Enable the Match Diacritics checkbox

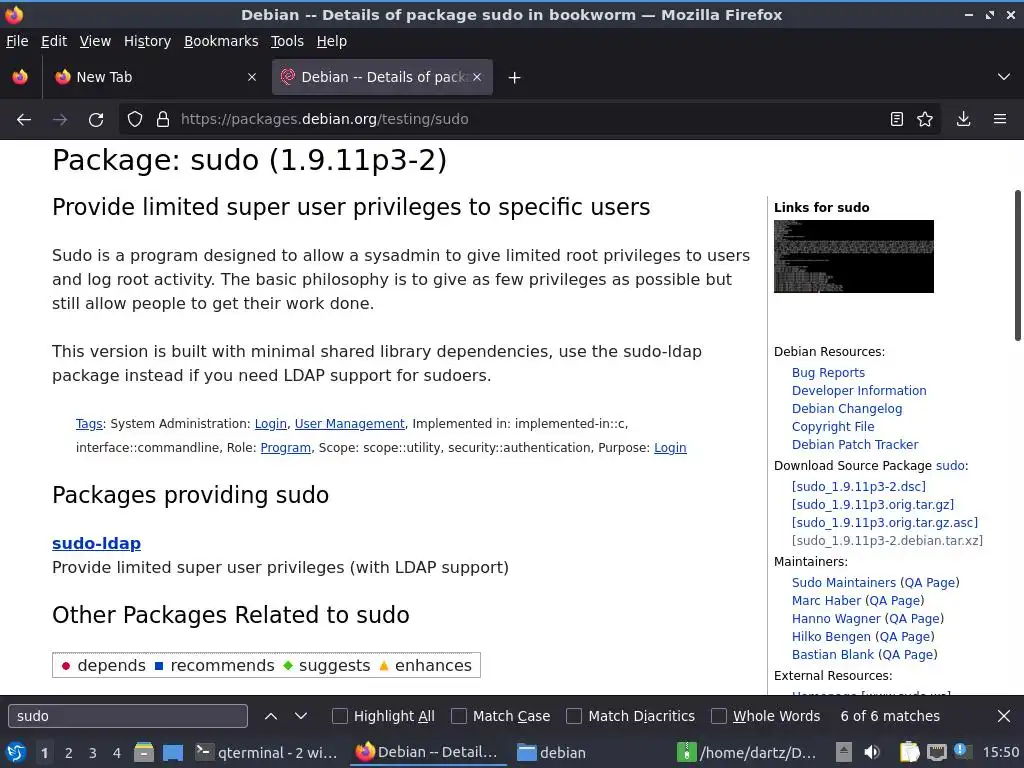[x=574, y=716]
